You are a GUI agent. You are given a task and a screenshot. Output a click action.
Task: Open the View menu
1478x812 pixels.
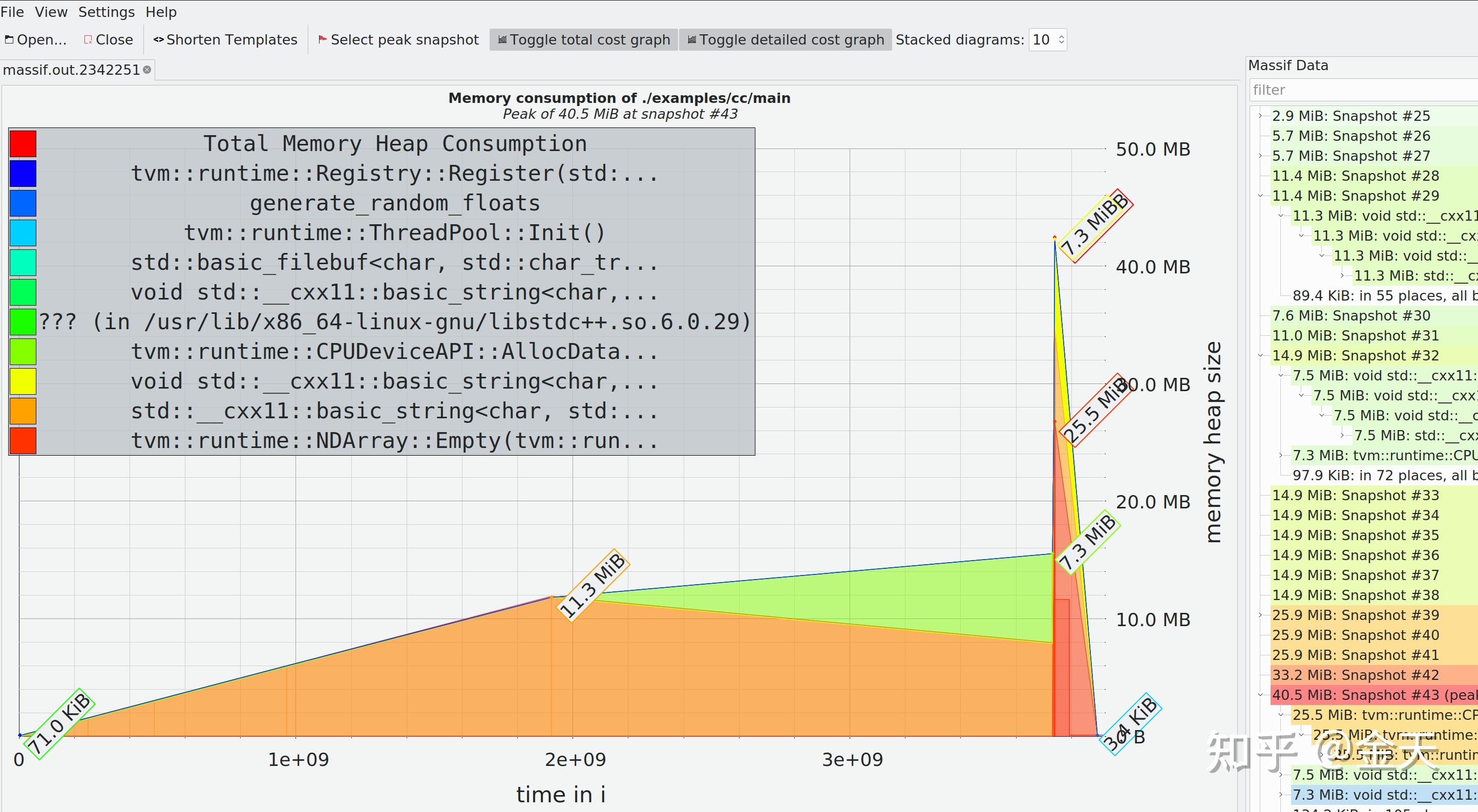[51, 12]
